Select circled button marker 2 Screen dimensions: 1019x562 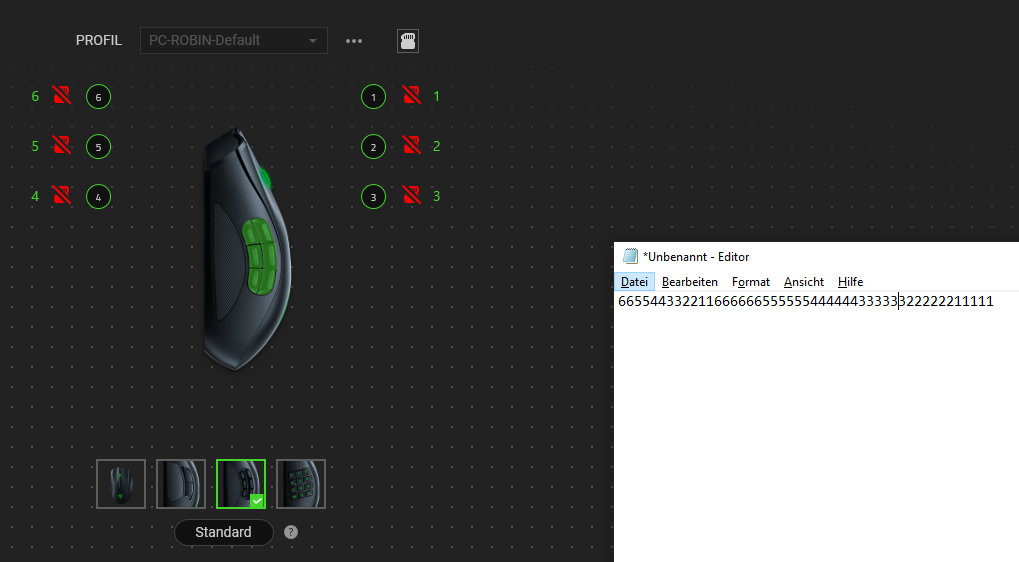coord(374,147)
